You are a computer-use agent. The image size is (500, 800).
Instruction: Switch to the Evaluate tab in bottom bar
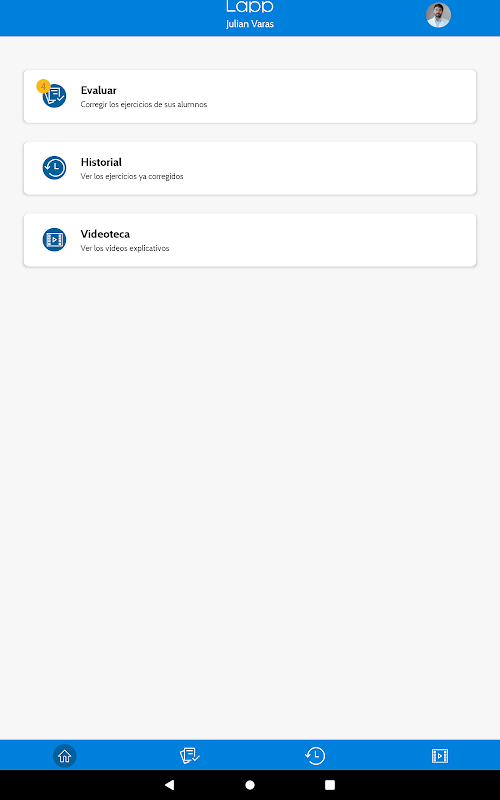(189, 756)
